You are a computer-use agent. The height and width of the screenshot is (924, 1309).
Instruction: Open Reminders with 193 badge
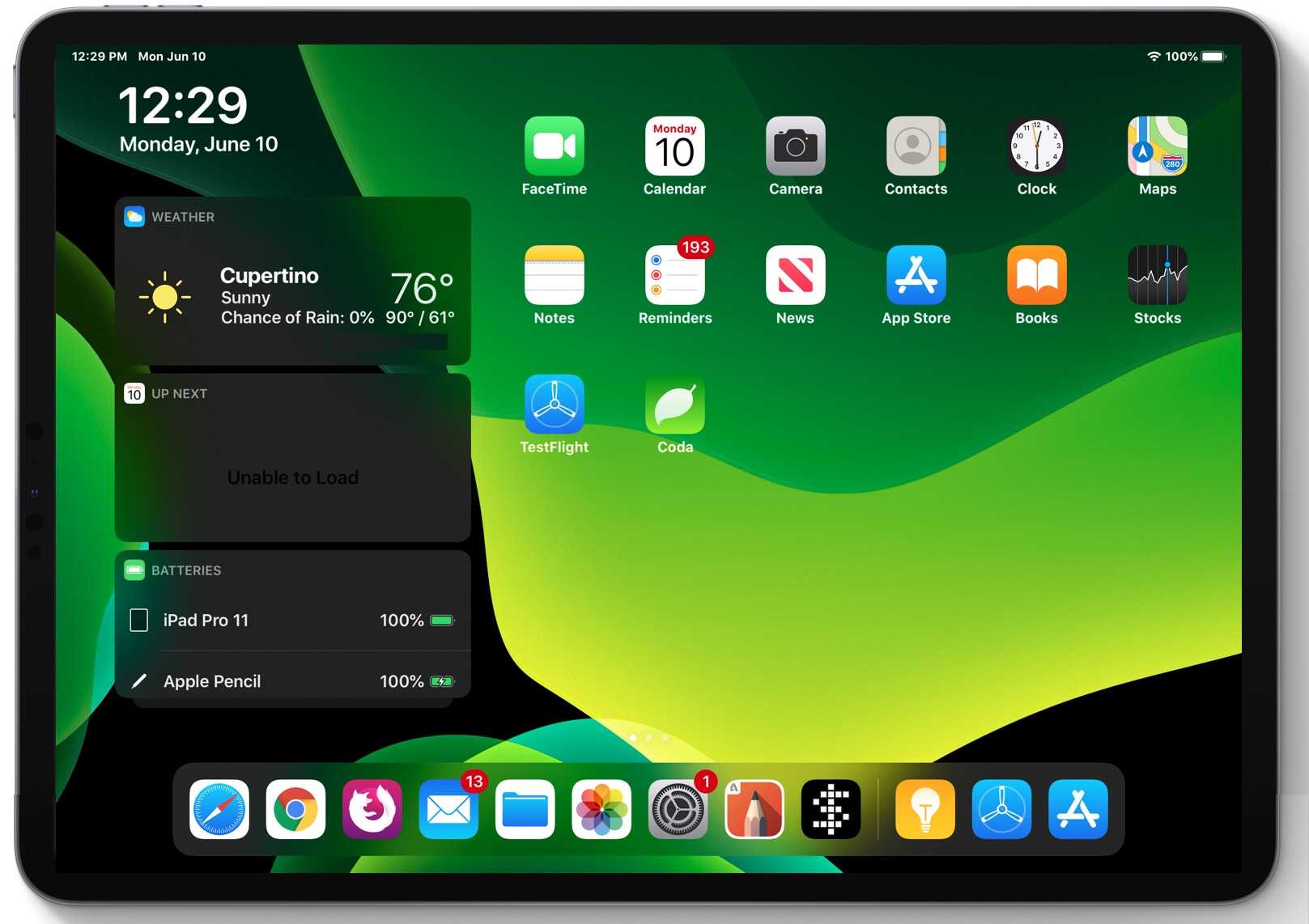coord(675,275)
